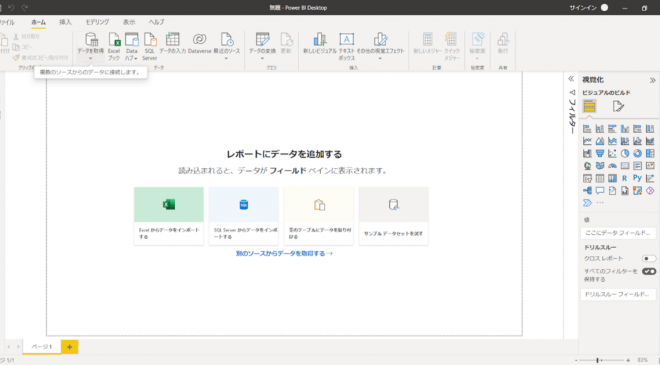Select the matrix visual
The height and width of the screenshot is (365, 660).
pos(612,178)
